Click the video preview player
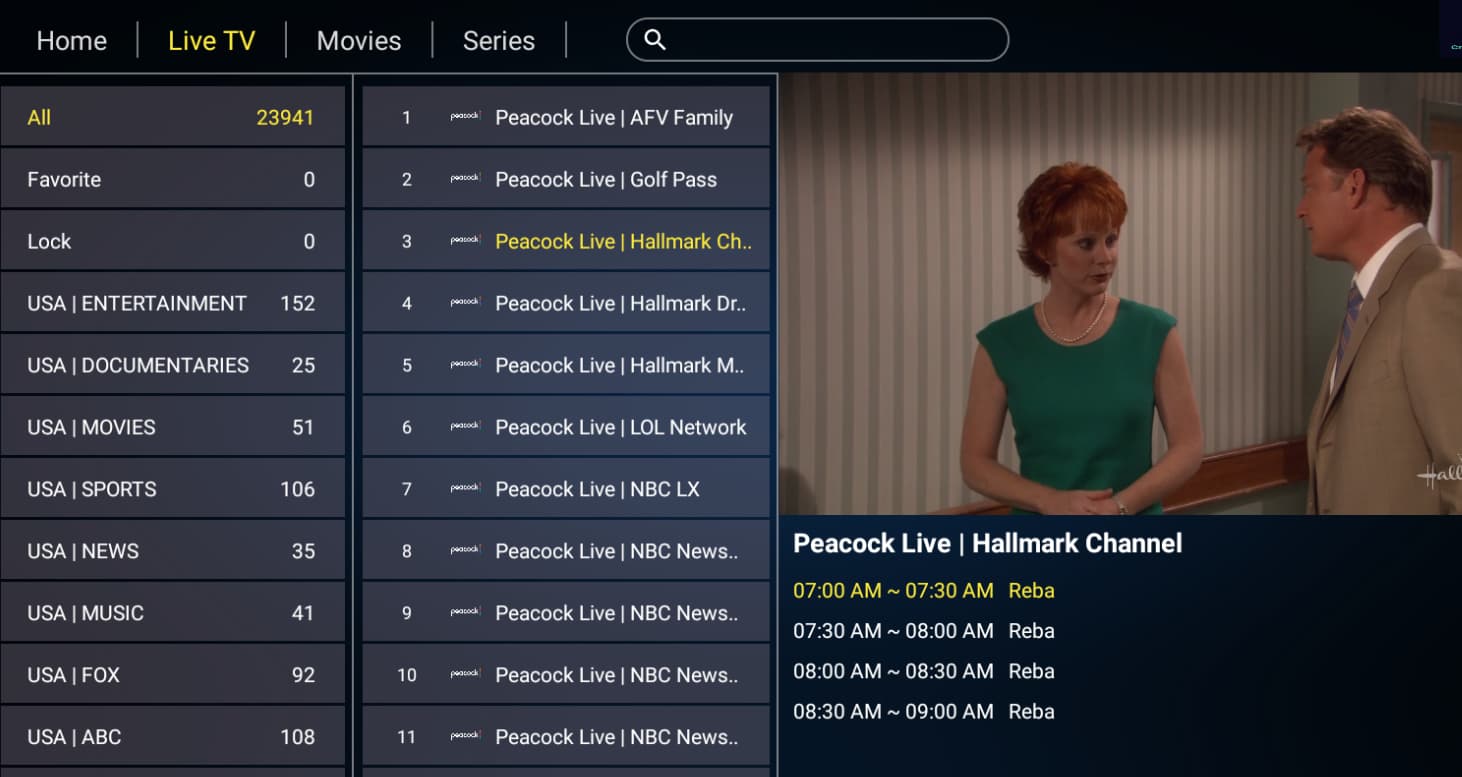The width and height of the screenshot is (1462, 777). click(x=1120, y=294)
